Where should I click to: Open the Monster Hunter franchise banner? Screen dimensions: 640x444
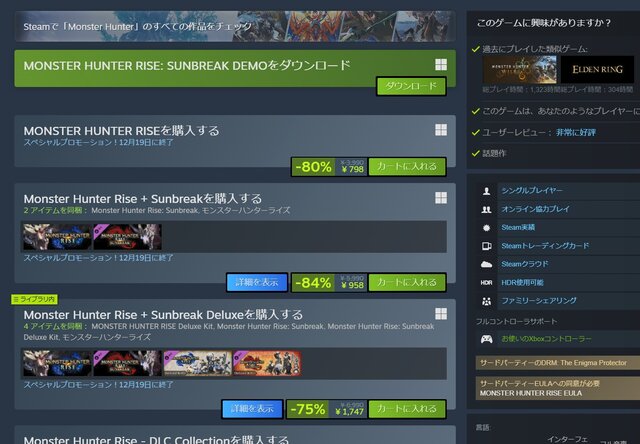point(235,27)
